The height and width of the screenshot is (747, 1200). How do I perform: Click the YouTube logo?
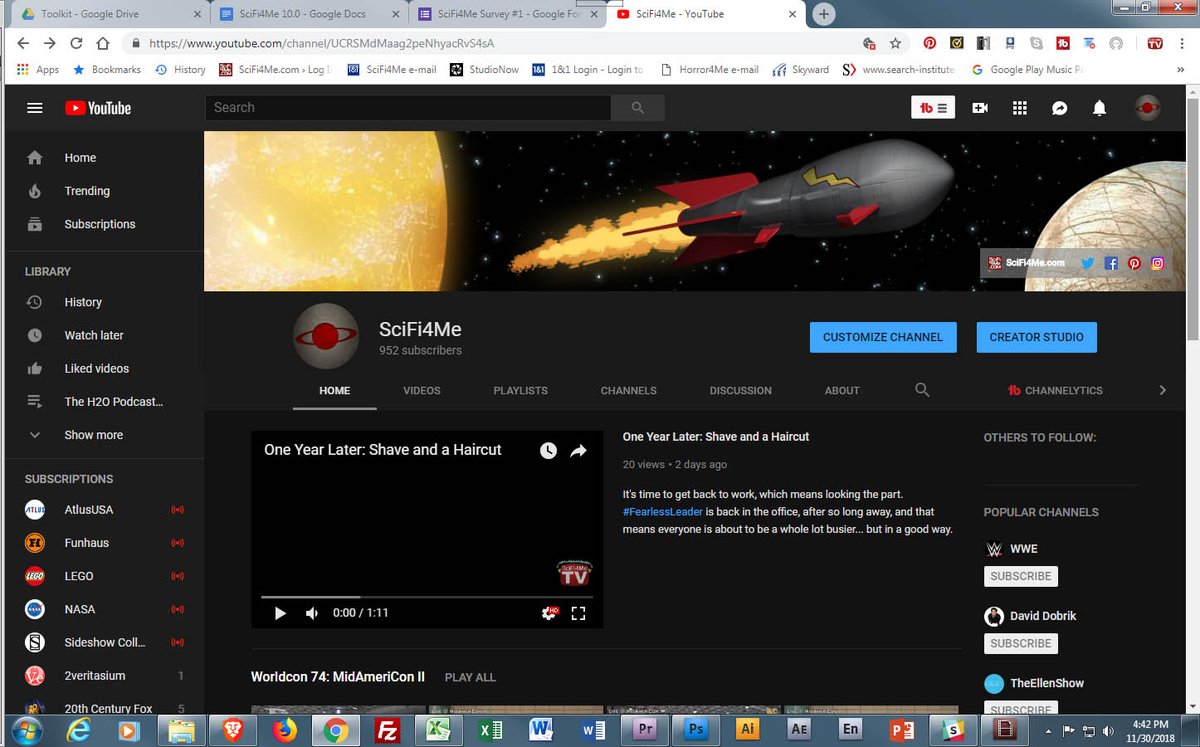[x=98, y=108]
